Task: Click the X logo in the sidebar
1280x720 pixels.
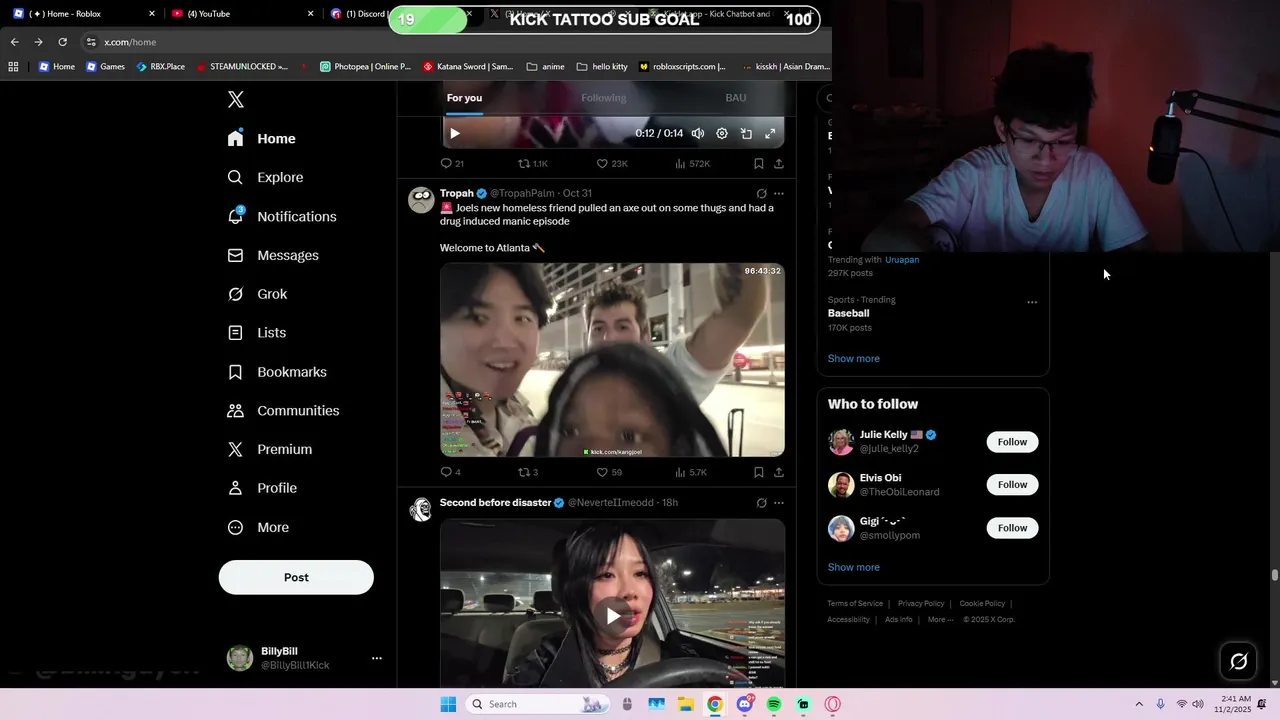Action: point(236,99)
